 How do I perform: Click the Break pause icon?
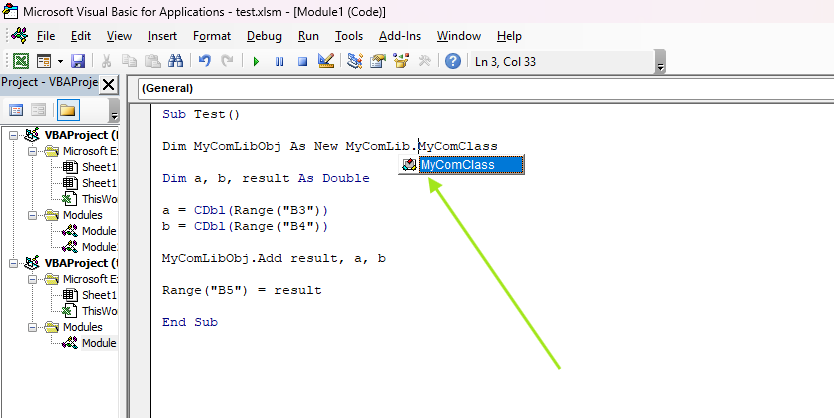click(x=279, y=62)
